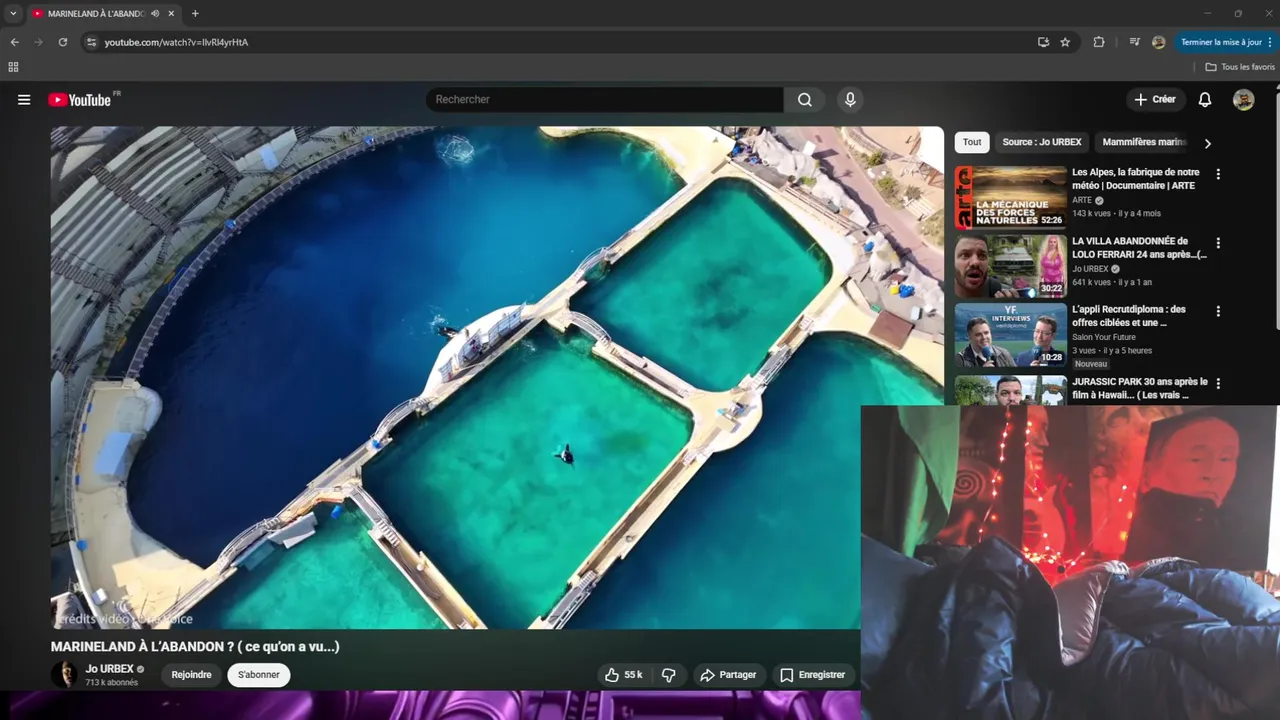View site information icon in address bar
1280x720 pixels.
[91, 42]
